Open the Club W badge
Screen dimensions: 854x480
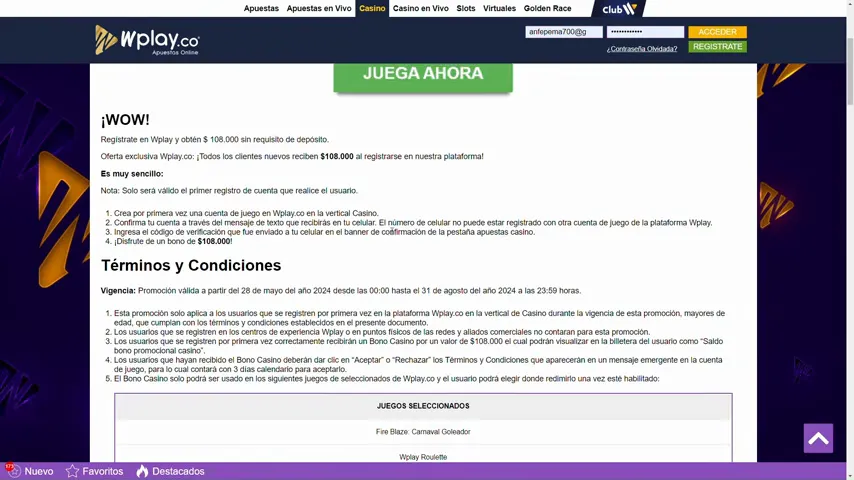(x=619, y=9)
